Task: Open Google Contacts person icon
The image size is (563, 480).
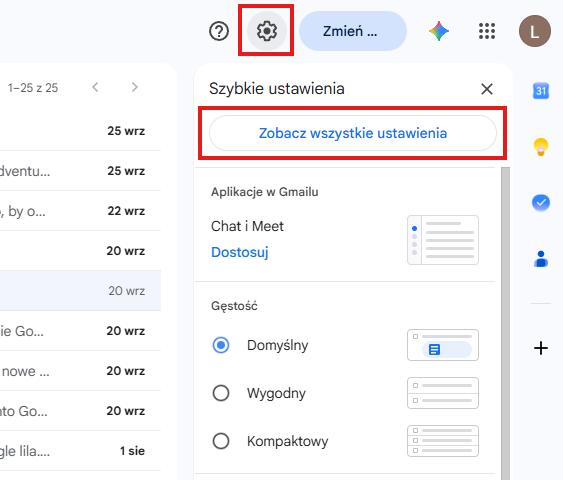Action: point(541,259)
